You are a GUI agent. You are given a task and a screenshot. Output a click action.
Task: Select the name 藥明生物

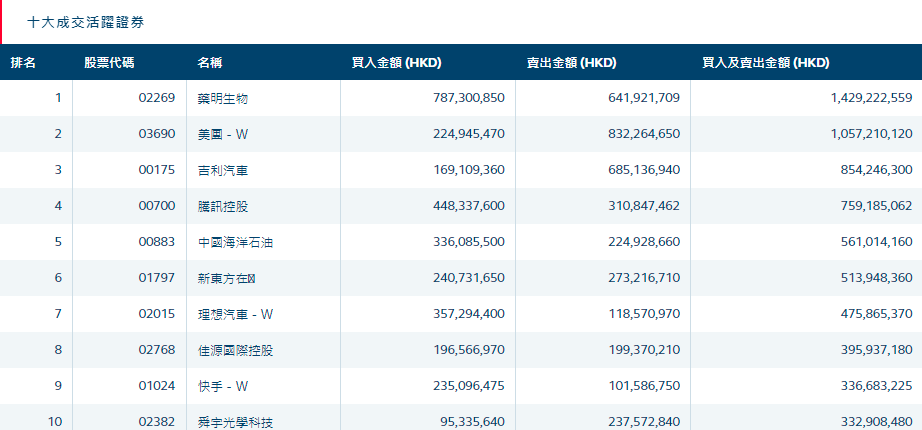[x=223, y=98]
